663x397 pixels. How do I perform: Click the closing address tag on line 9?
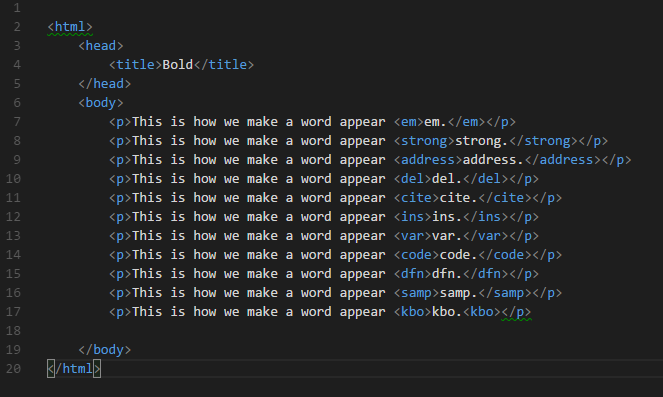click(x=563, y=160)
